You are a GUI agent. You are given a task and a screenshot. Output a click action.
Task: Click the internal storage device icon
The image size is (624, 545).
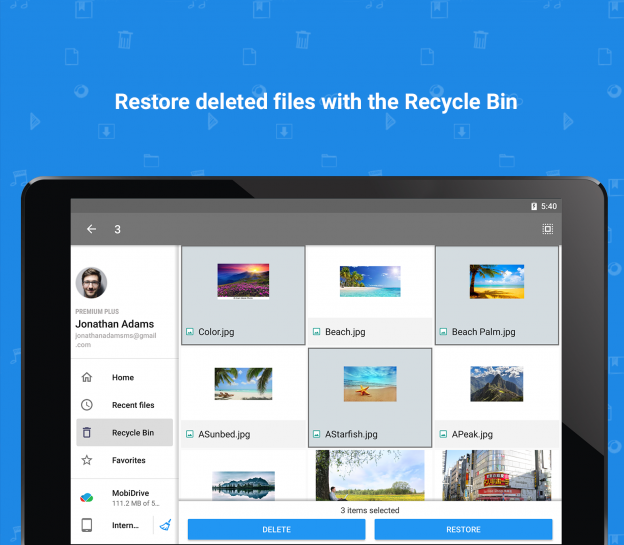pyautogui.click(x=87, y=525)
